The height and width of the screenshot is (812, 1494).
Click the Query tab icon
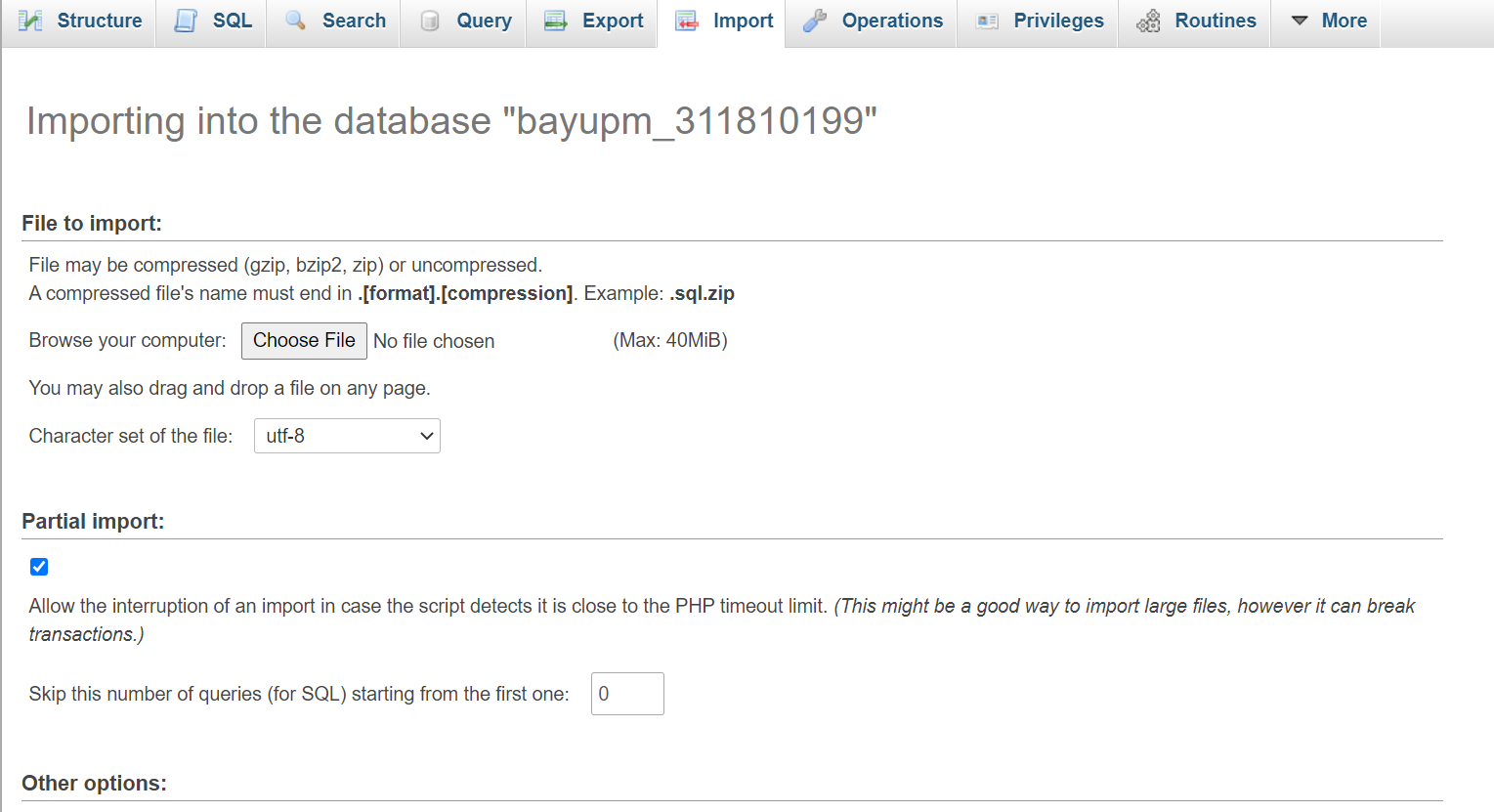point(428,21)
